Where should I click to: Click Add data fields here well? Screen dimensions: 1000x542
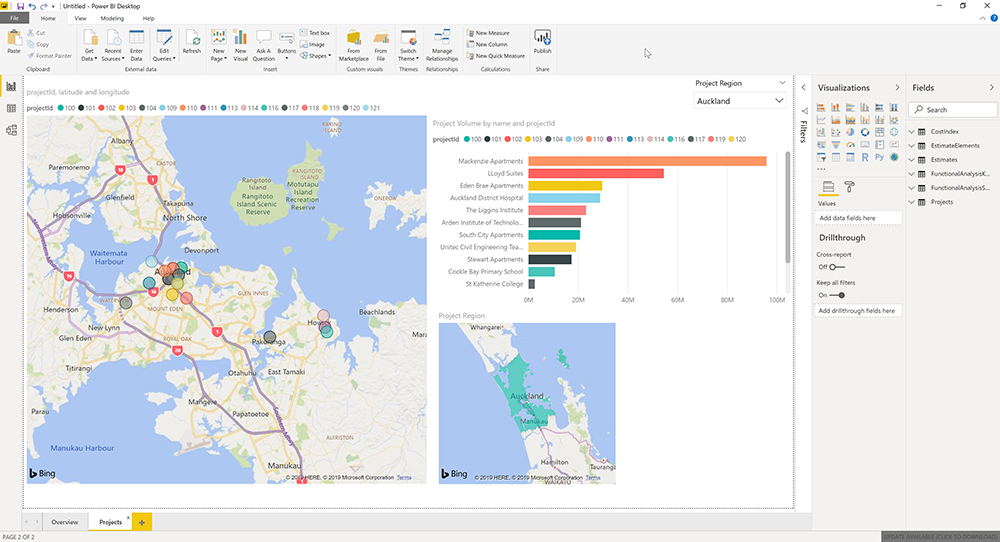coord(858,218)
